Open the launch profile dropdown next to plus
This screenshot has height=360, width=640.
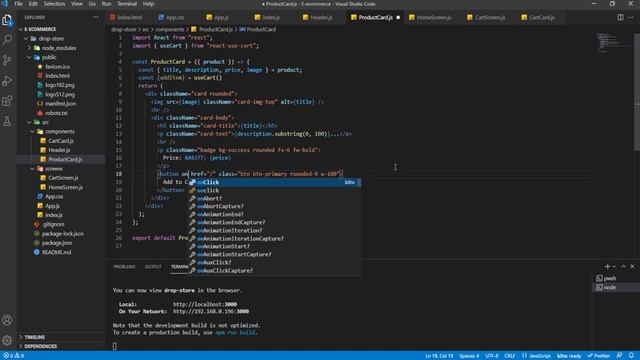(x=614, y=267)
